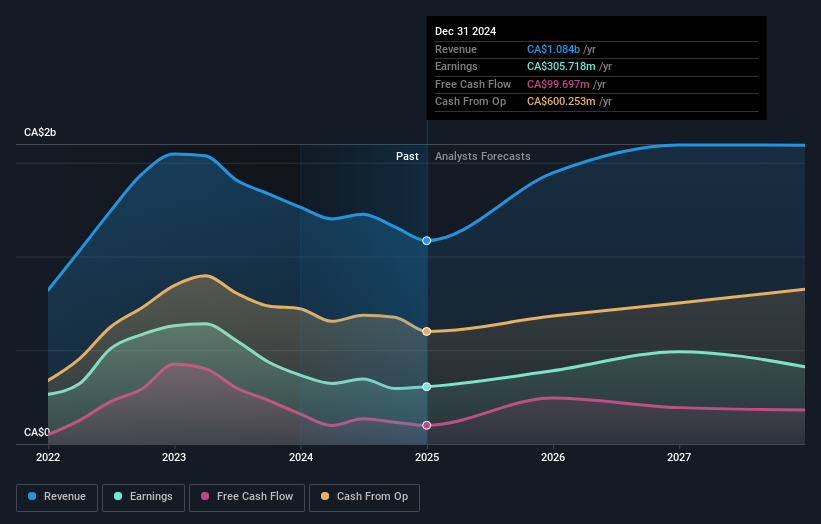The image size is (821, 524).
Task: Click the 2026 x-axis label
Action: tap(553, 458)
